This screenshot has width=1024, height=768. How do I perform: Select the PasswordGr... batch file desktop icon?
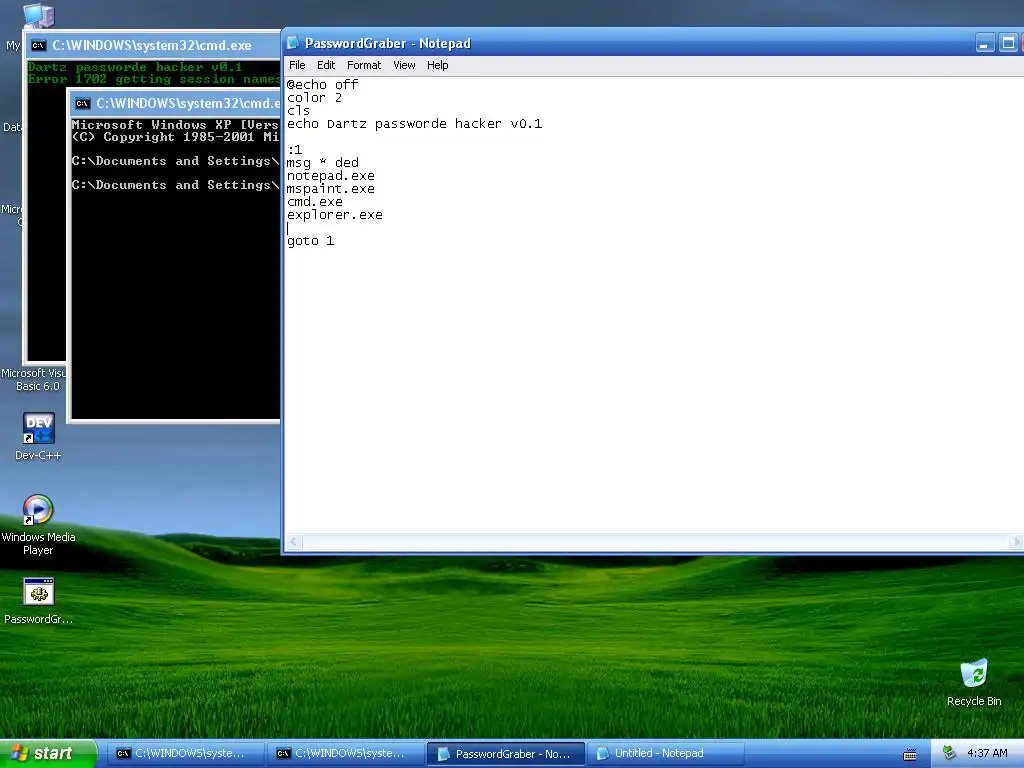(x=38, y=601)
